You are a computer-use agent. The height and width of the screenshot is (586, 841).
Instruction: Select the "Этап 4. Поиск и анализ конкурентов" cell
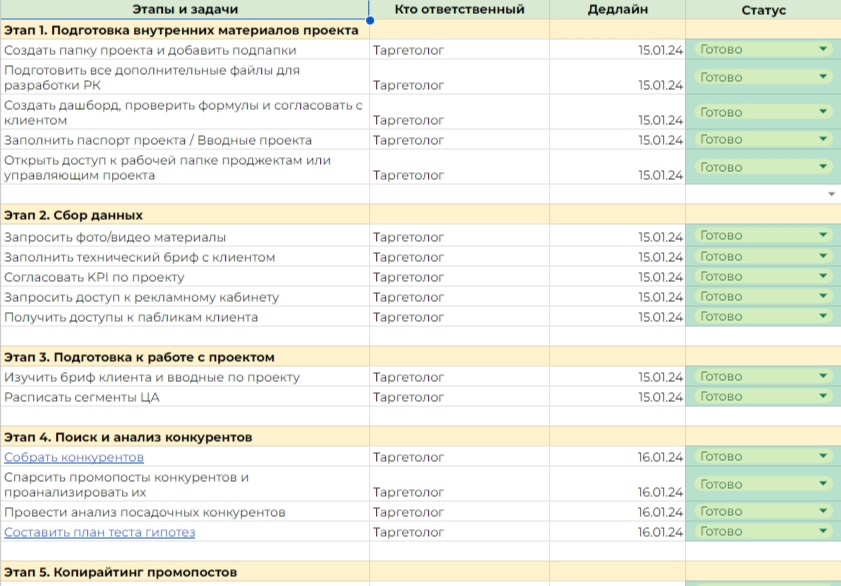tap(185, 437)
